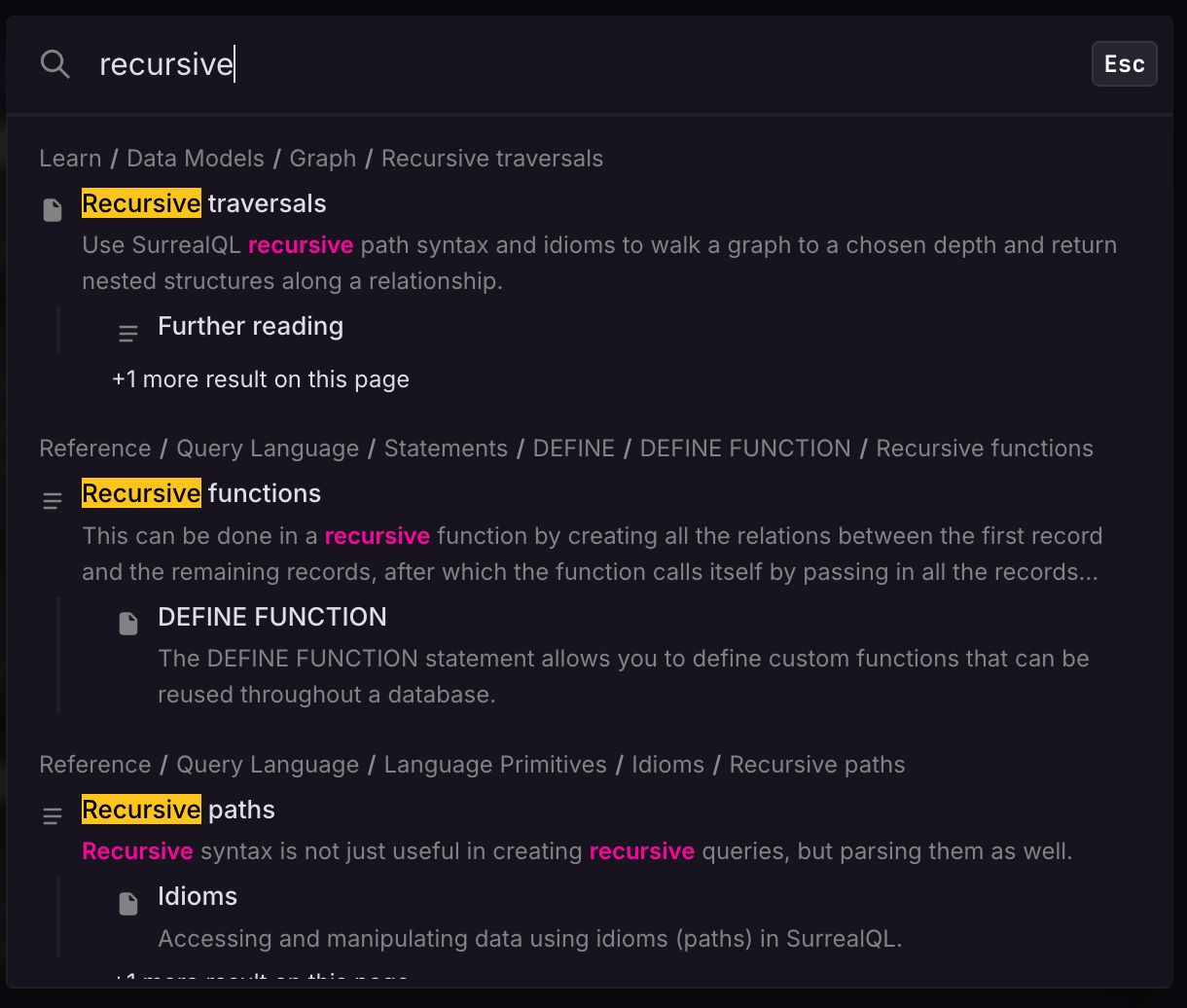Click the section icon beside Recursive paths
Screen dimensions: 1187x1008
53,816
